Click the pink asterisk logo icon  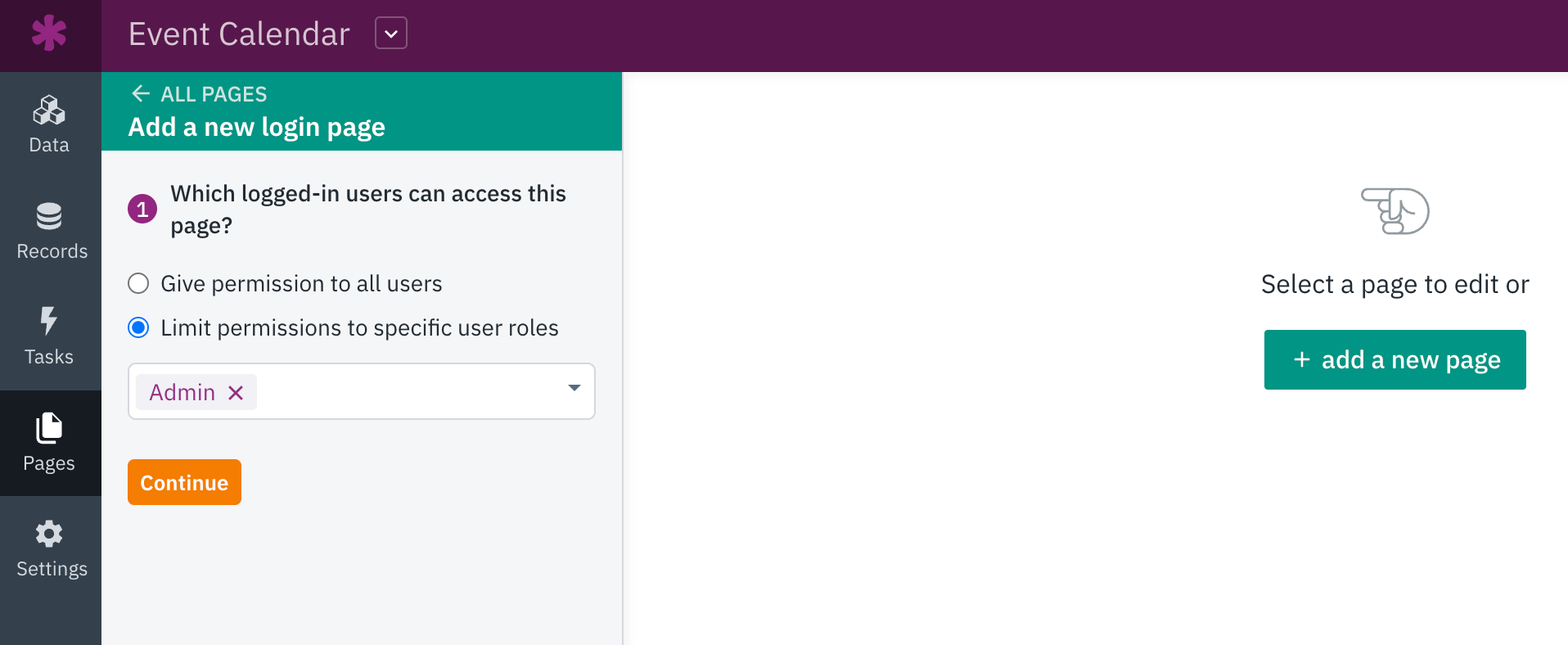pyautogui.click(x=49, y=34)
